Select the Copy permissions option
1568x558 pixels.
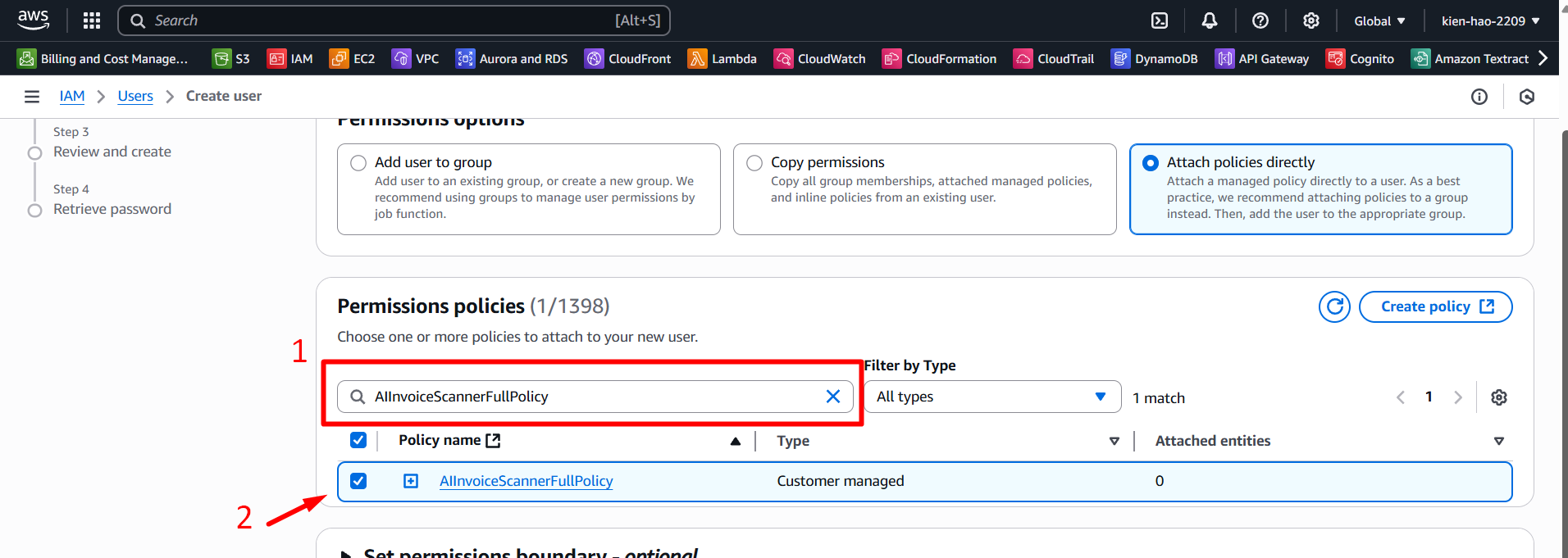[754, 163]
